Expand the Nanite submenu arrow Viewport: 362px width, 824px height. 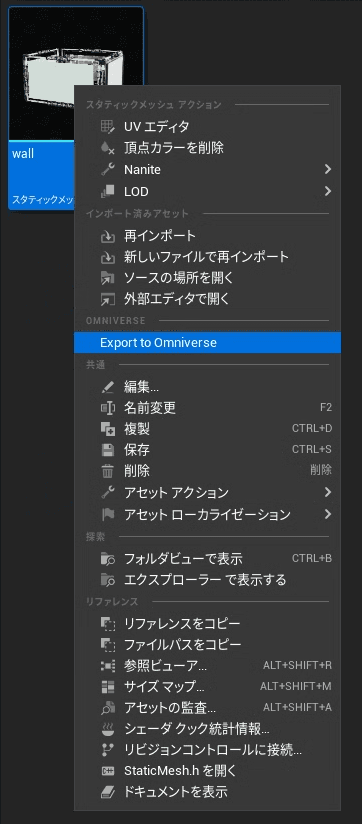pos(328,170)
